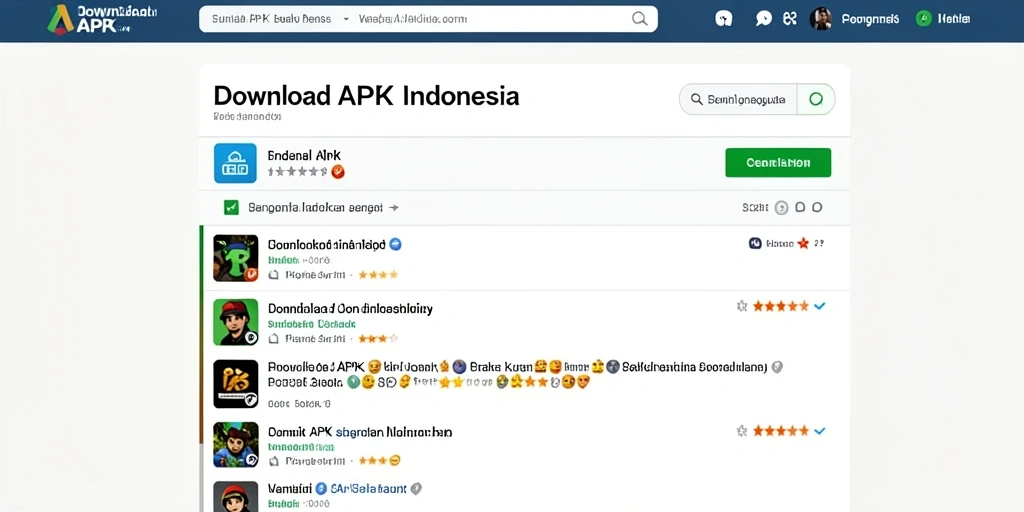Open the white headset icon in the header

(723, 19)
